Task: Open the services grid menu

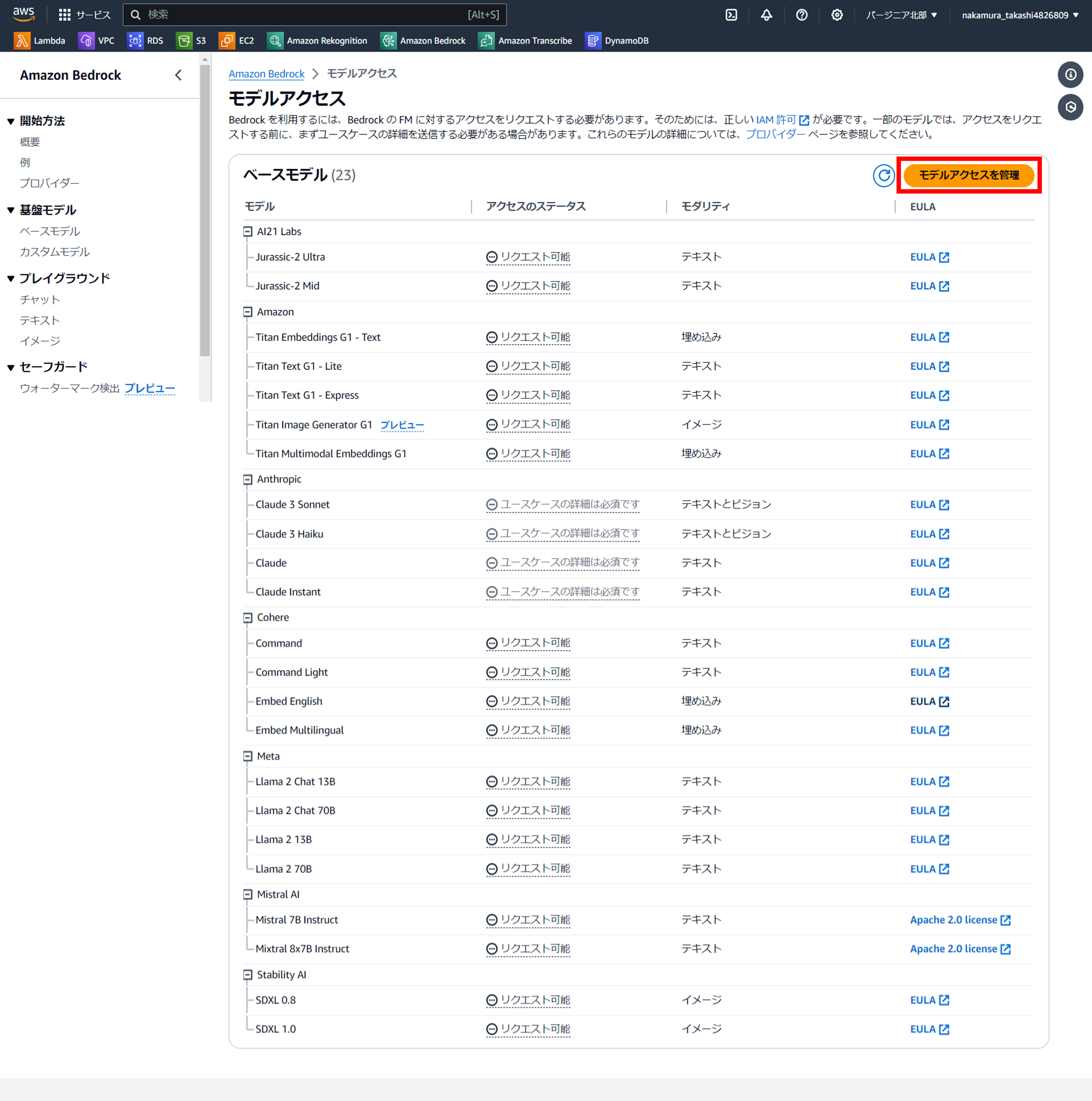Action: 65,15
